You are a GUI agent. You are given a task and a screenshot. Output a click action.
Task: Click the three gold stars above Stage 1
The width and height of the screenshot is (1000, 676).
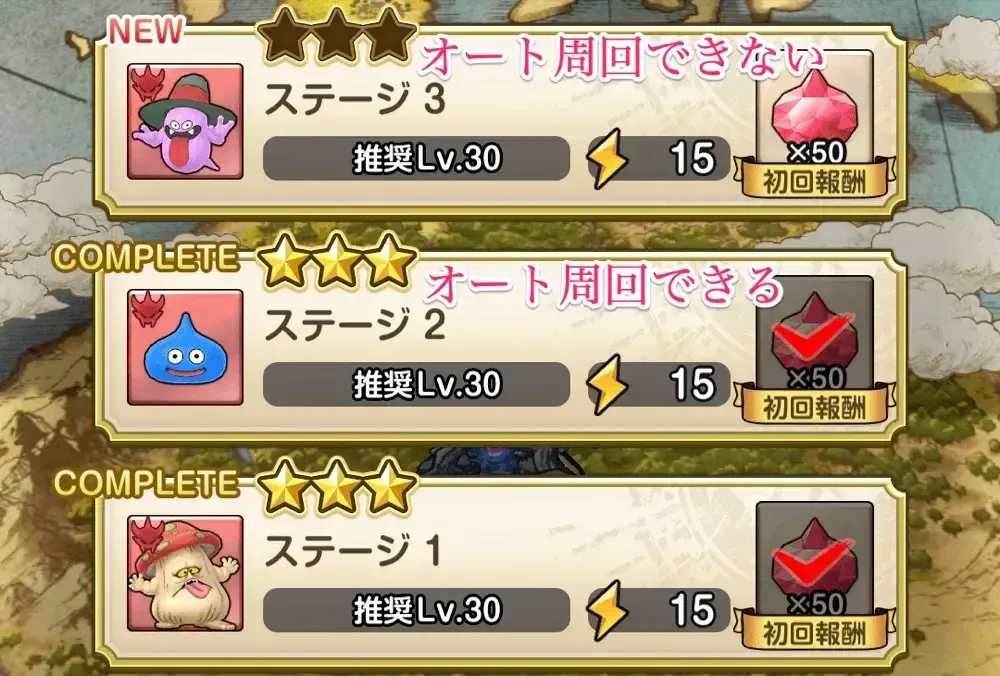click(337, 486)
